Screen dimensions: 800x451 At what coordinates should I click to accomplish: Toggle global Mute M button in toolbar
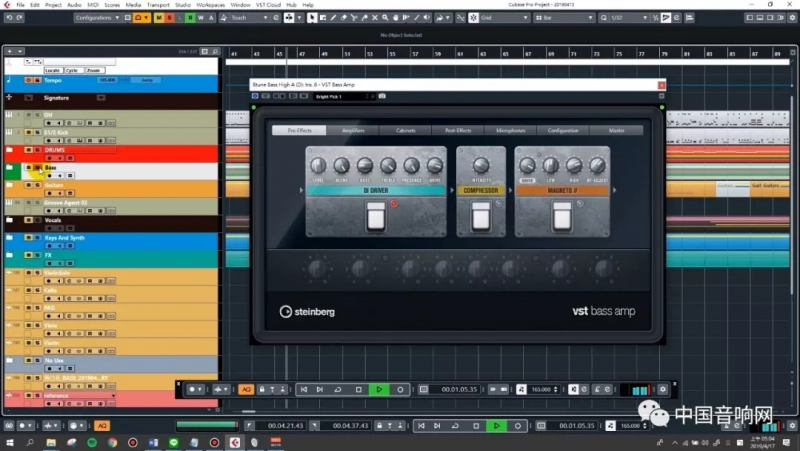click(159, 18)
